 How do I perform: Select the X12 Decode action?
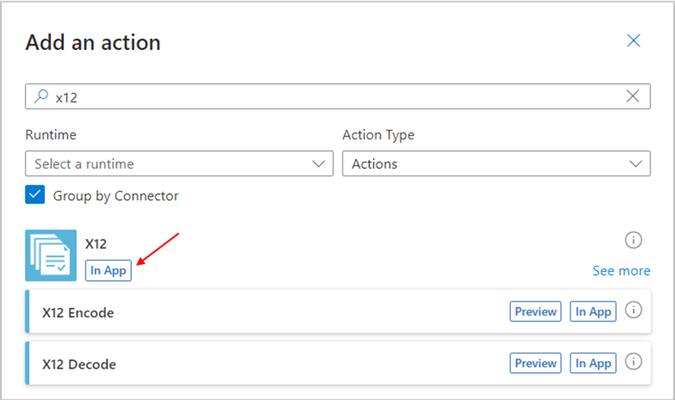pos(338,363)
